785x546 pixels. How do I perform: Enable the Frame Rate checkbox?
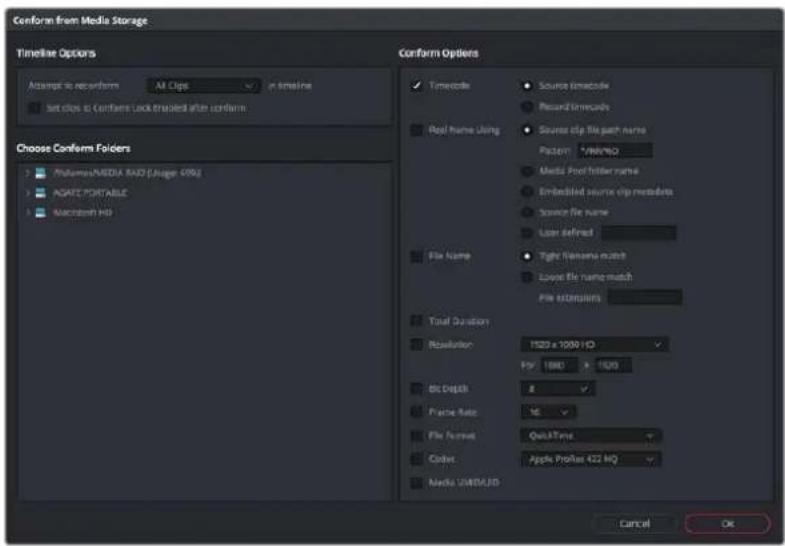(x=417, y=412)
